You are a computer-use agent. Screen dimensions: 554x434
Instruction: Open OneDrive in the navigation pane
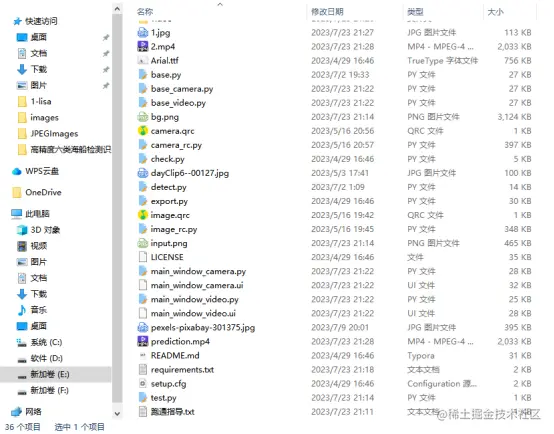click(x=43, y=192)
